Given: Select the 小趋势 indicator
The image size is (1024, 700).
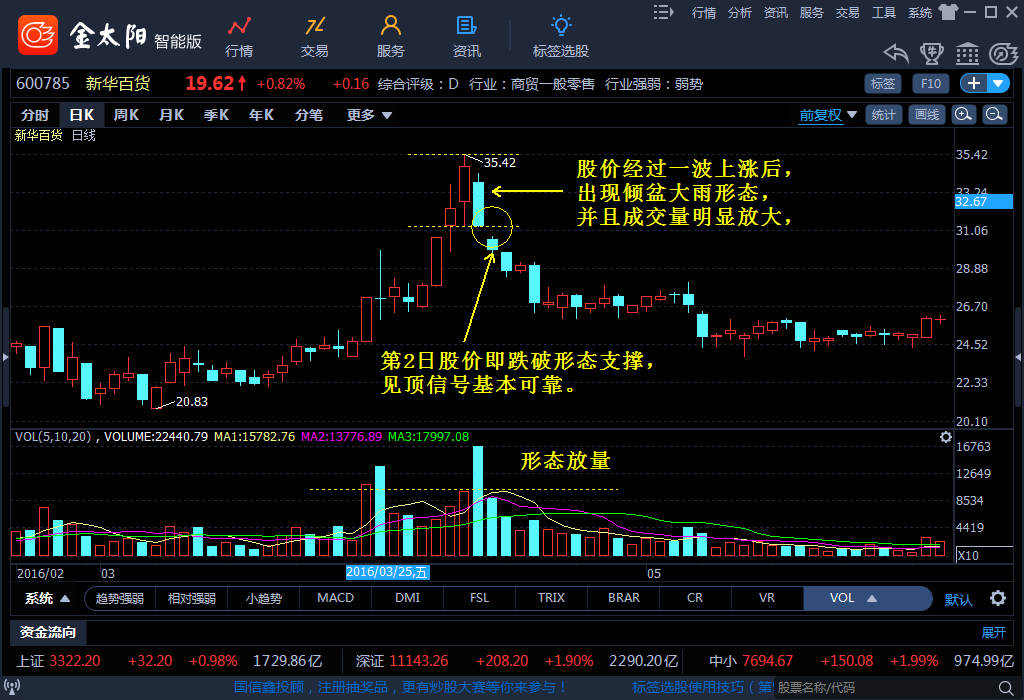Looking at the screenshot, I should (x=264, y=598).
